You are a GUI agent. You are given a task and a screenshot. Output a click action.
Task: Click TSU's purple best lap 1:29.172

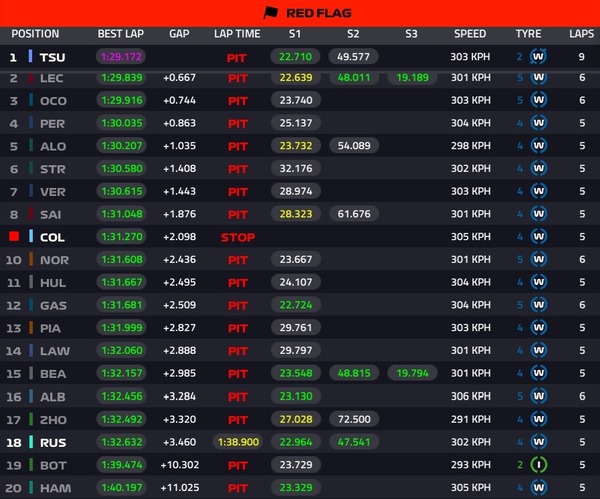point(121,57)
